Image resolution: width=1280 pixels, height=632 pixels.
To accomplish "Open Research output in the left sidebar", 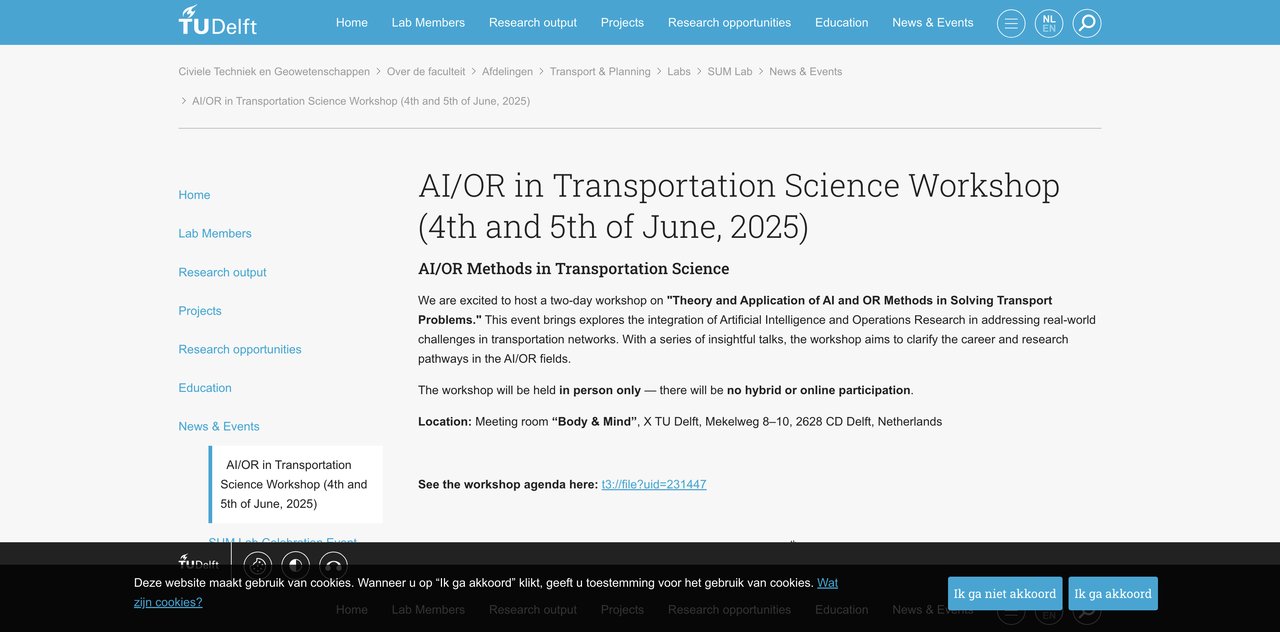I will 223,272.
